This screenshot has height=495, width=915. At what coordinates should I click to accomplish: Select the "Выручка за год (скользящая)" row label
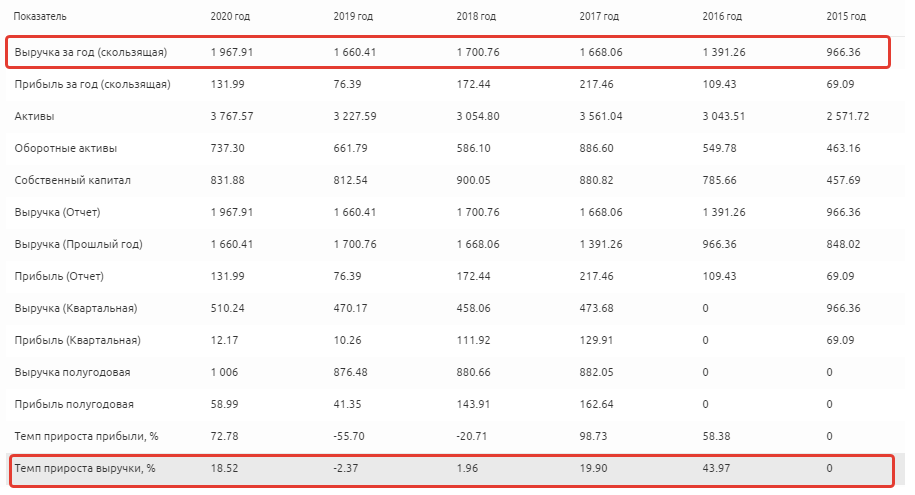pos(90,52)
